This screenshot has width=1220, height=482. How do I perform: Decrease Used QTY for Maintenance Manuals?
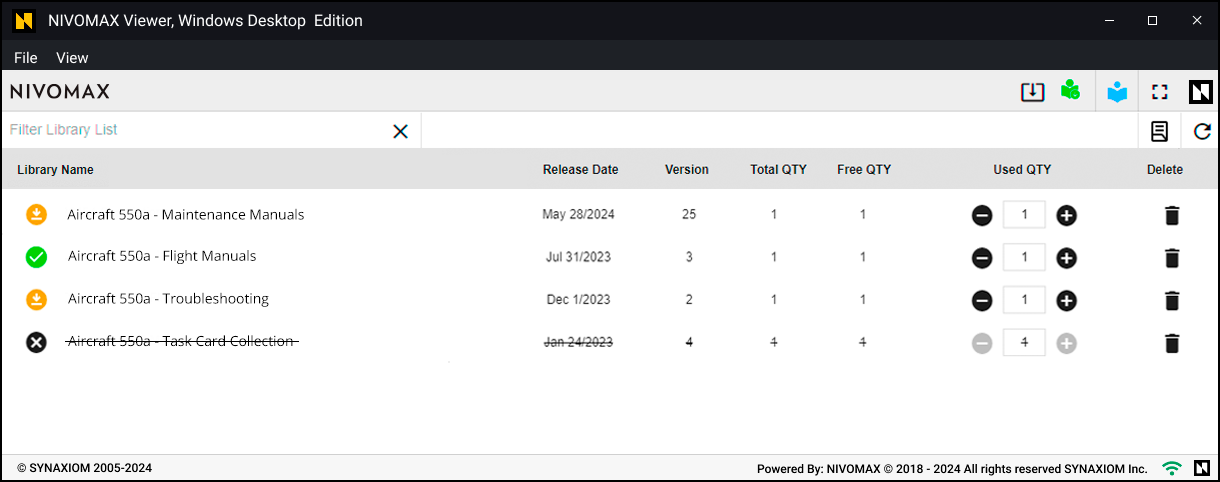pos(982,215)
